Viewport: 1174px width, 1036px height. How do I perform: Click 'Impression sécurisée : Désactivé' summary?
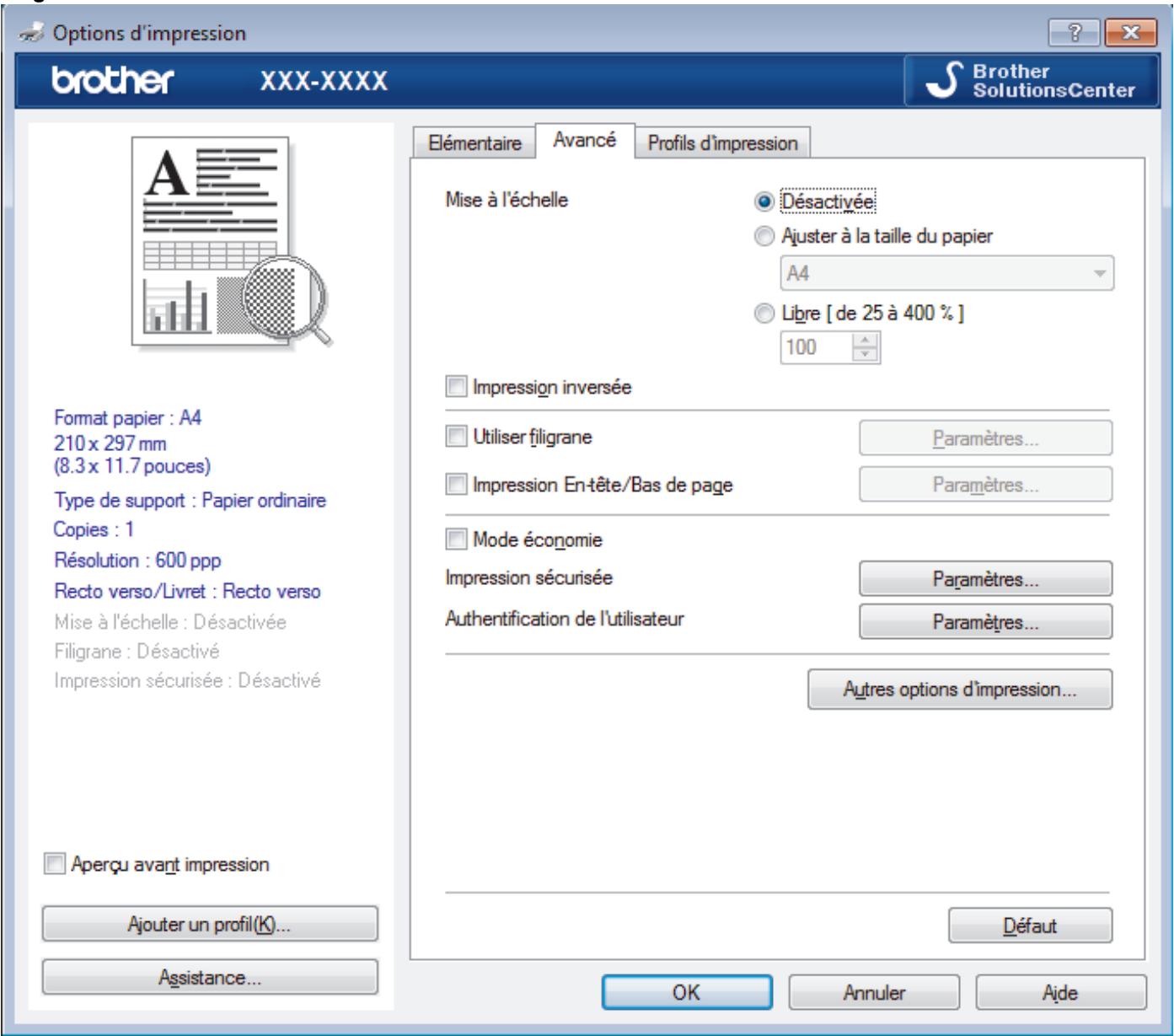tap(187, 680)
